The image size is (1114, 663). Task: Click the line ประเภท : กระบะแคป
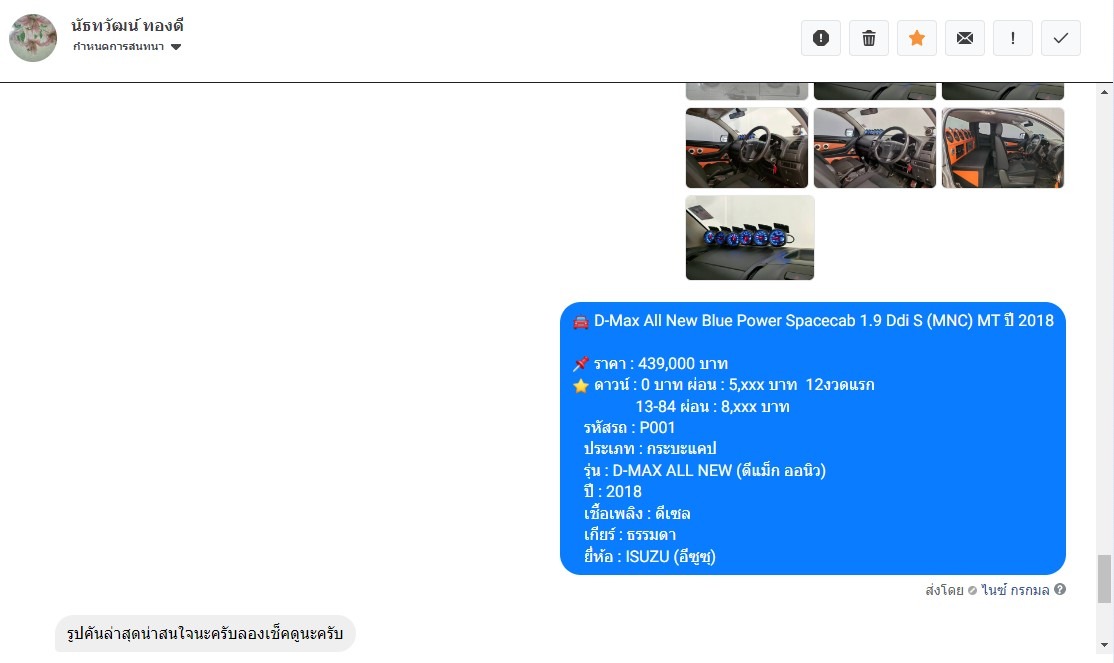pyautogui.click(x=650, y=449)
